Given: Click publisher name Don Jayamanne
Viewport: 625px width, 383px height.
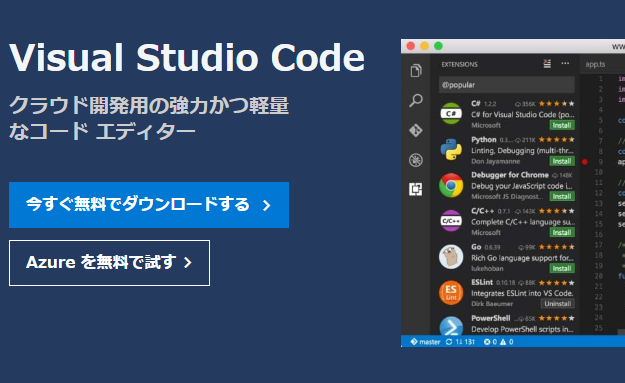Looking at the screenshot, I should click(x=495, y=161).
